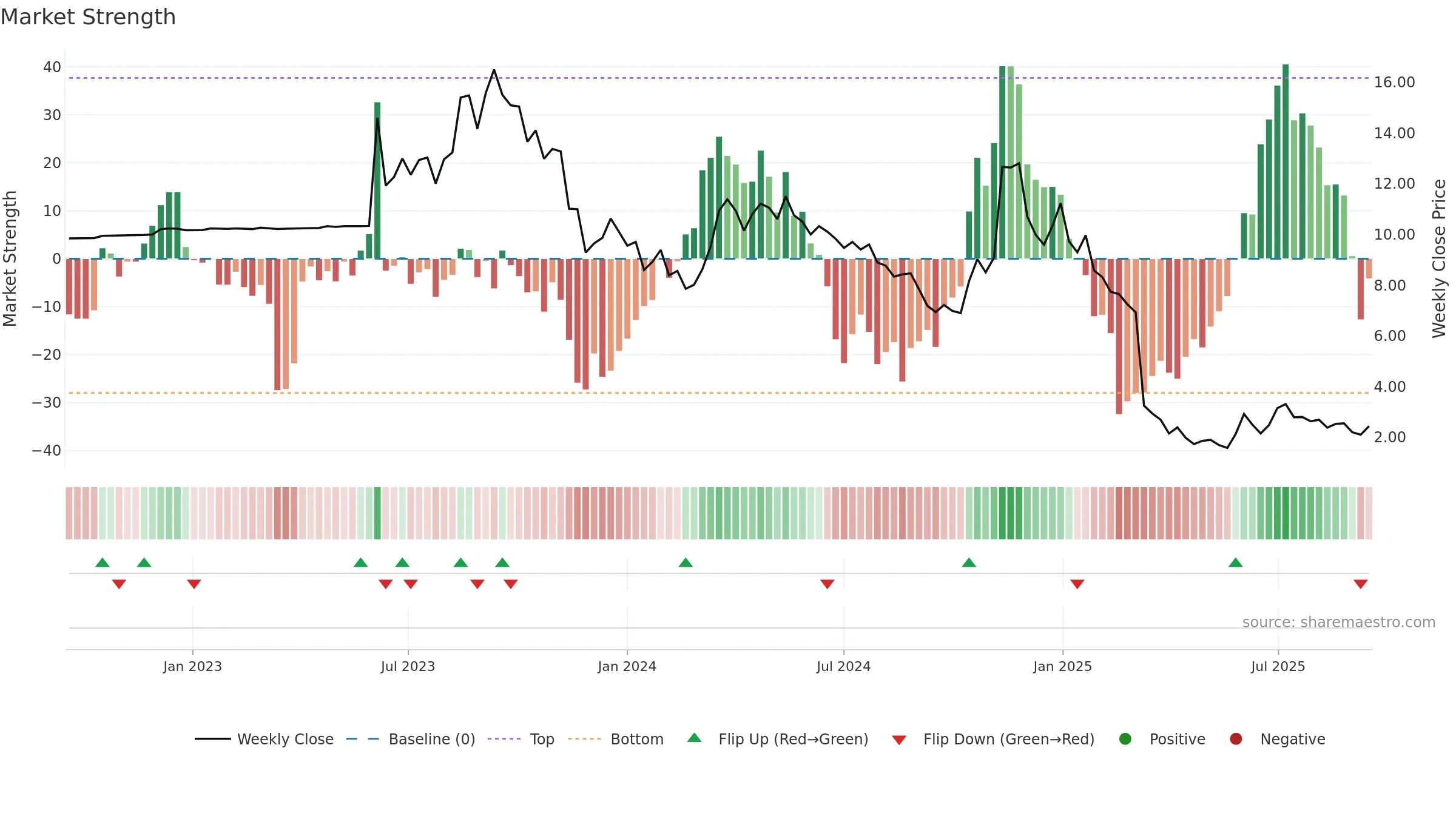Click the "Jan 2025" x-axis label

coord(1063,666)
